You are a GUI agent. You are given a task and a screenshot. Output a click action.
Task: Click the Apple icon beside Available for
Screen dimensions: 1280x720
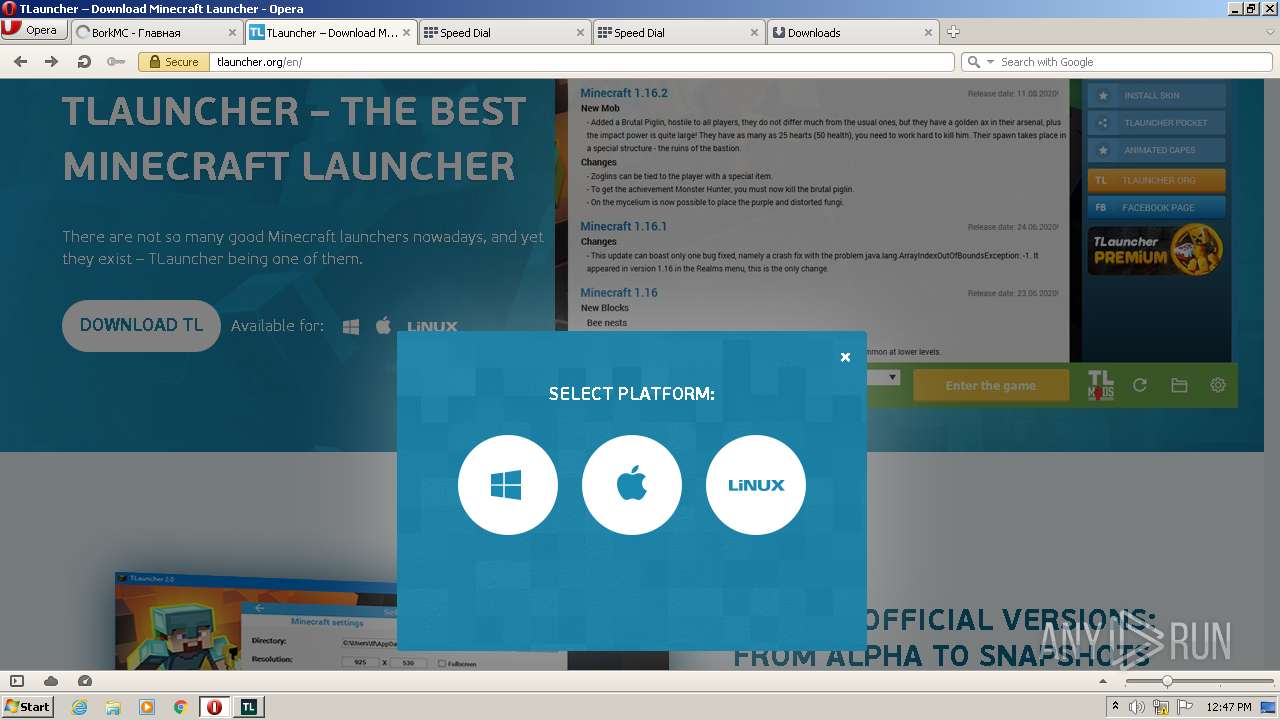pyautogui.click(x=383, y=326)
